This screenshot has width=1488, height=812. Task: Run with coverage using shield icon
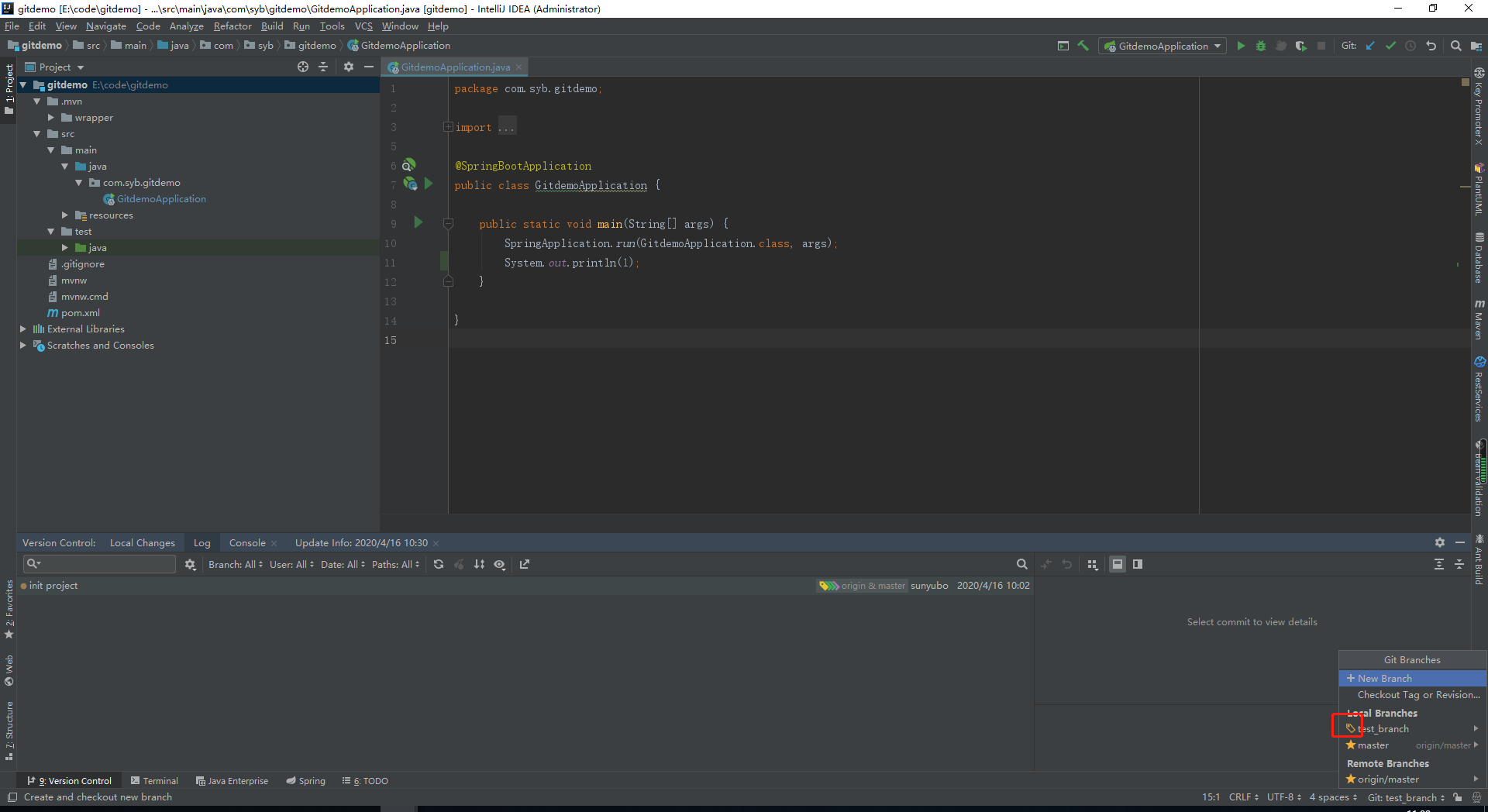pyautogui.click(x=1301, y=46)
